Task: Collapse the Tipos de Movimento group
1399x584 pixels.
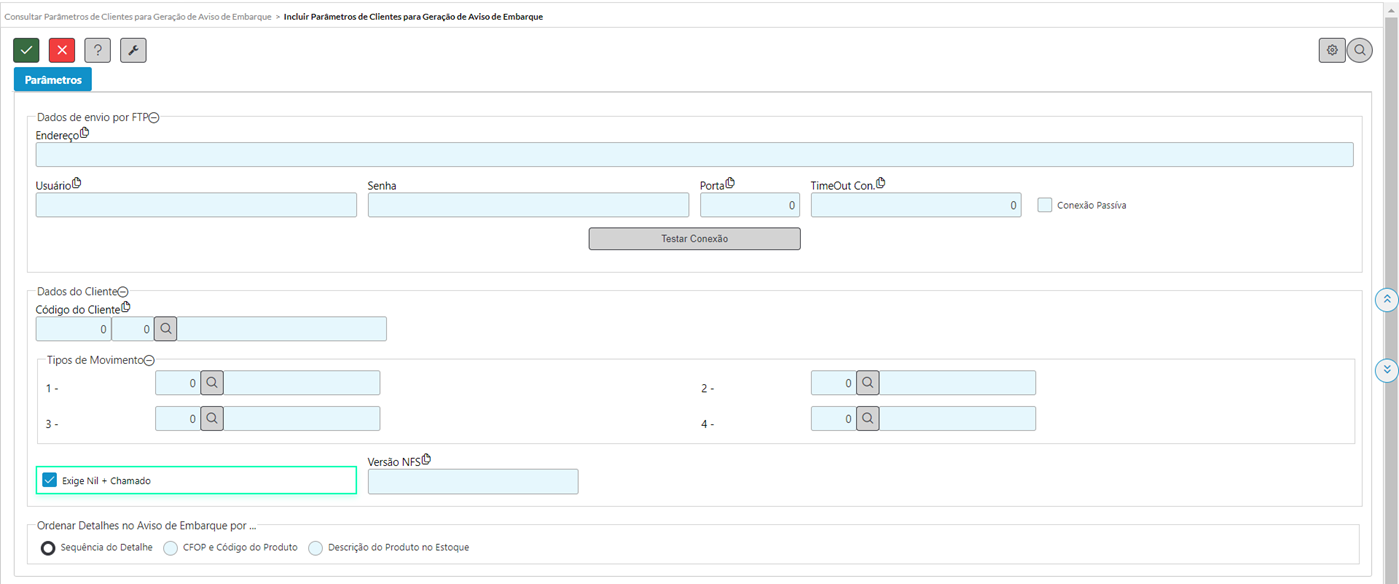Action: tap(149, 361)
